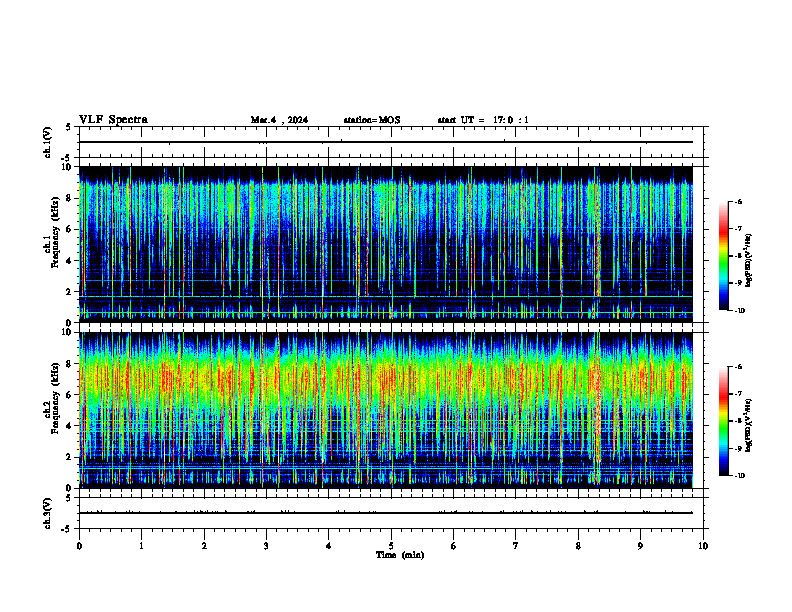This screenshot has height=612, width=792.
Task: Click the "3" tick on Time axis
Action: coord(266,546)
